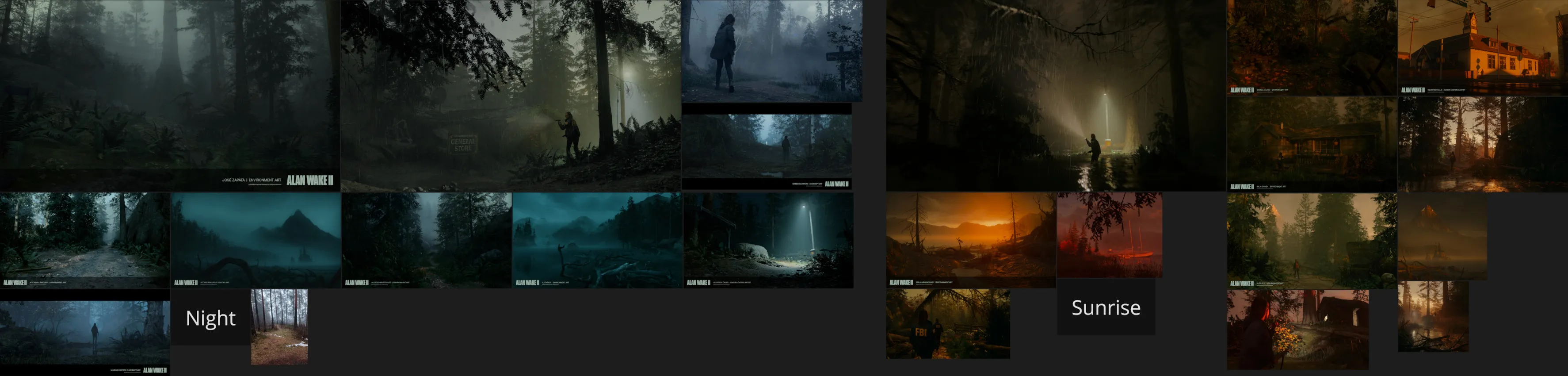This screenshot has height=376, width=1568.
Task: Select the real photo of misty pine forest path
Action: [279, 326]
